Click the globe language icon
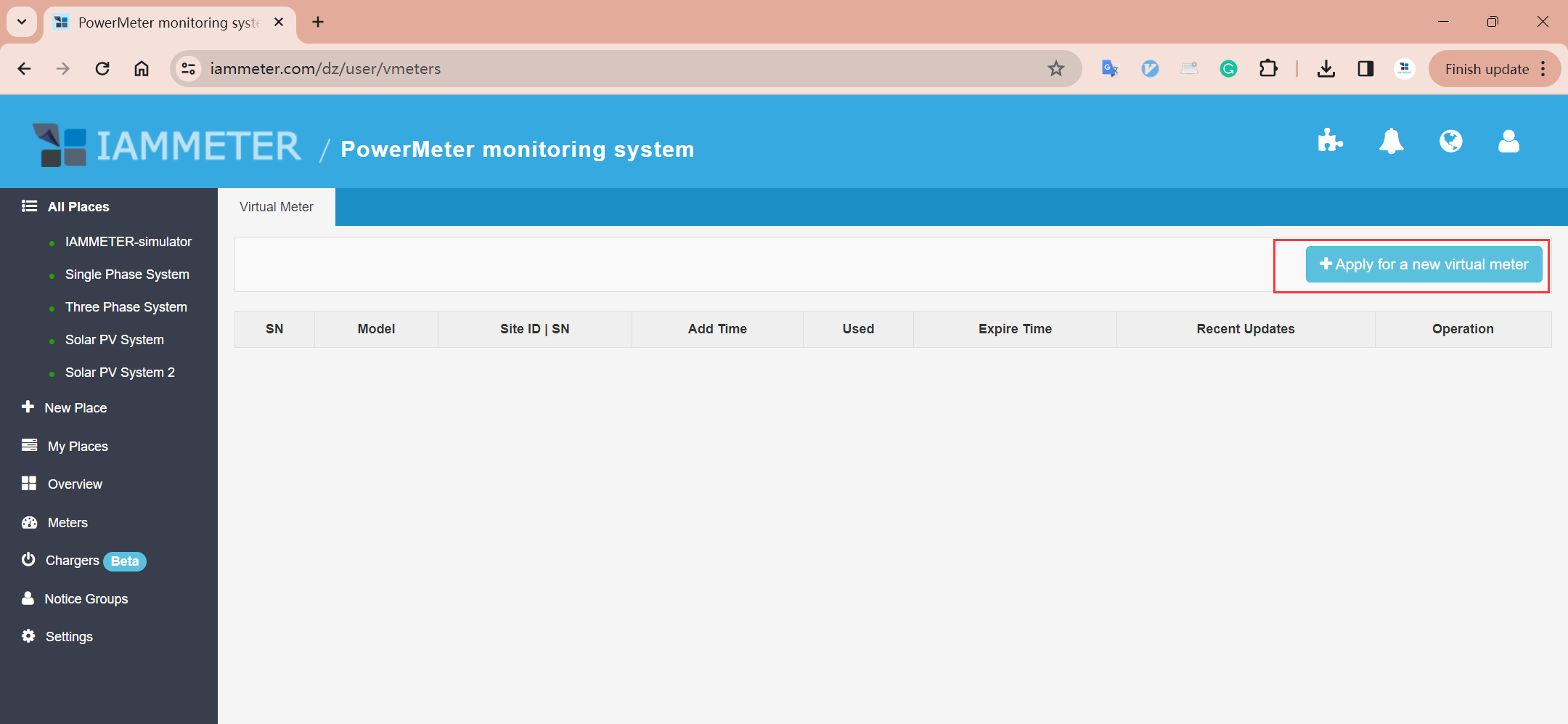Viewport: 1568px width, 724px height. point(1450,141)
